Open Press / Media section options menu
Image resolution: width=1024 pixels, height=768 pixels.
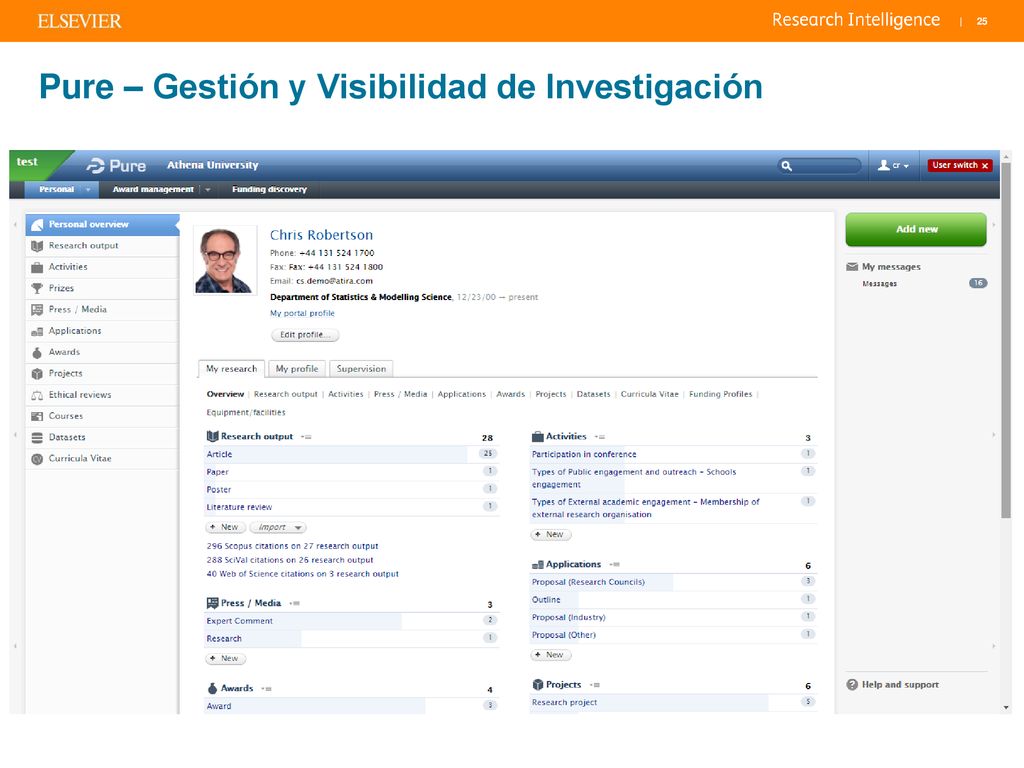295,603
